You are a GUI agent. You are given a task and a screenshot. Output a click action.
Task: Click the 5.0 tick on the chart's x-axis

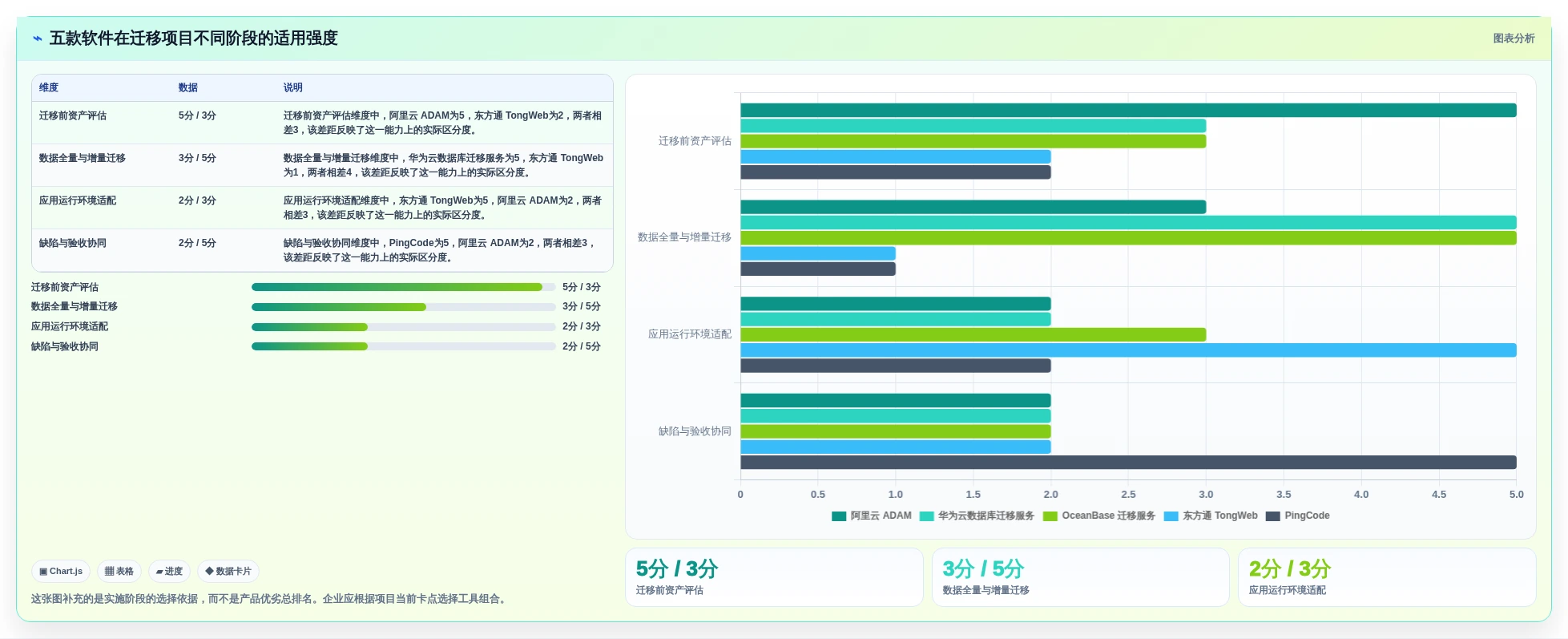pyautogui.click(x=1516, y=495)
